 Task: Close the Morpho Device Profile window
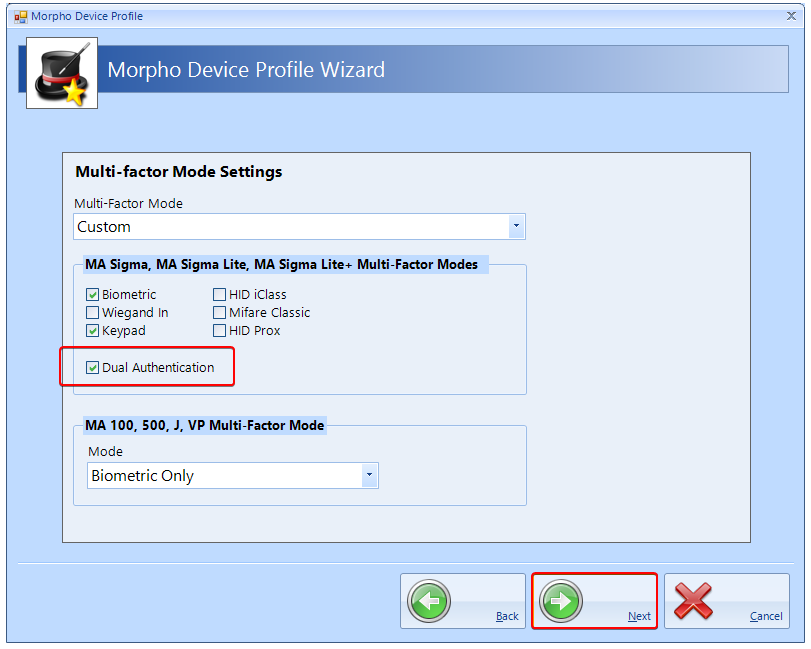pyautogui.click(x=791, y=16)
